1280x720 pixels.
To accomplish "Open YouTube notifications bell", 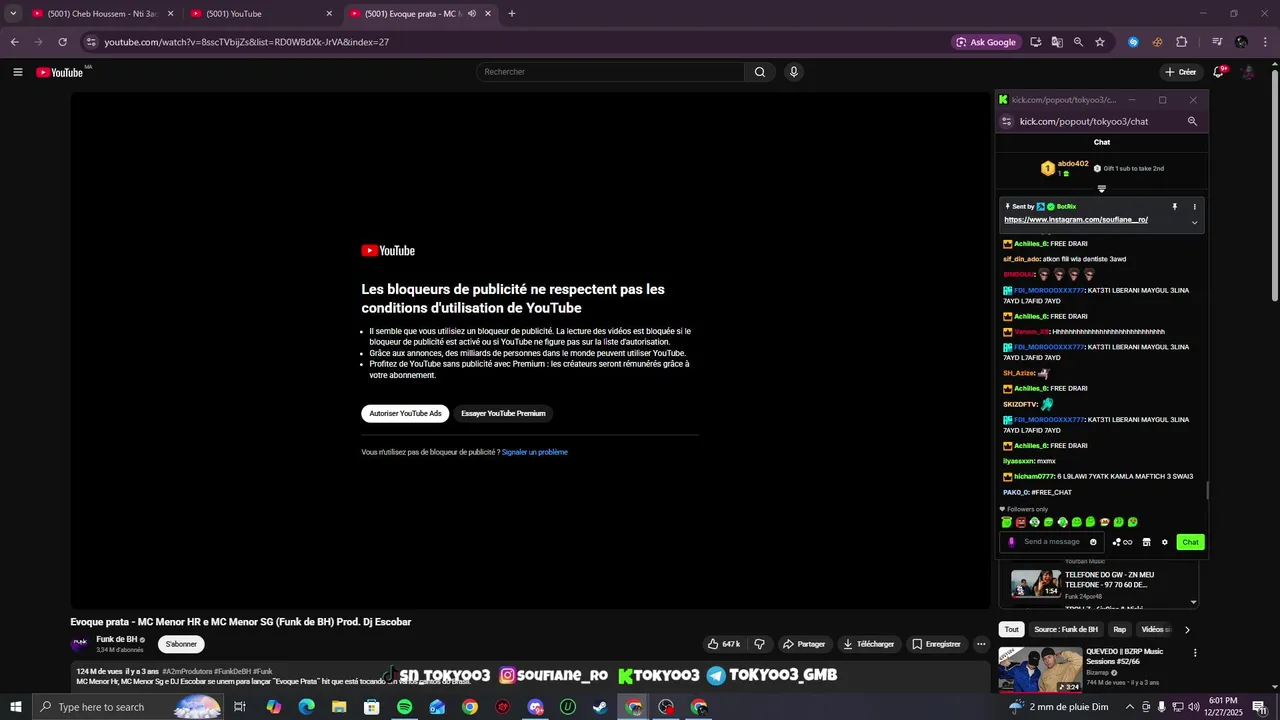I will click(x=1219, y=72).
